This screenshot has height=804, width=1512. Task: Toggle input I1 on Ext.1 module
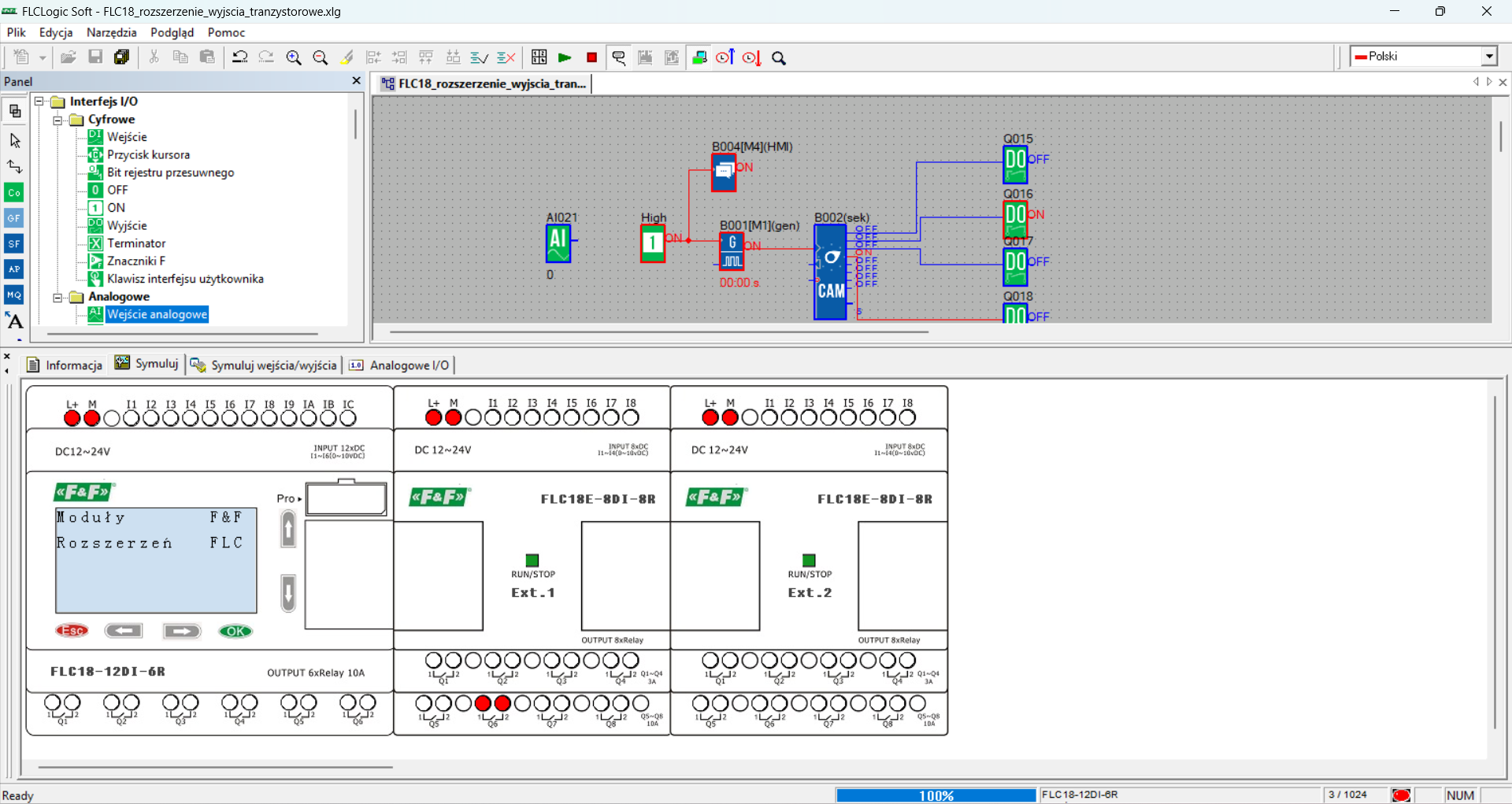click(x=493, y=417)
